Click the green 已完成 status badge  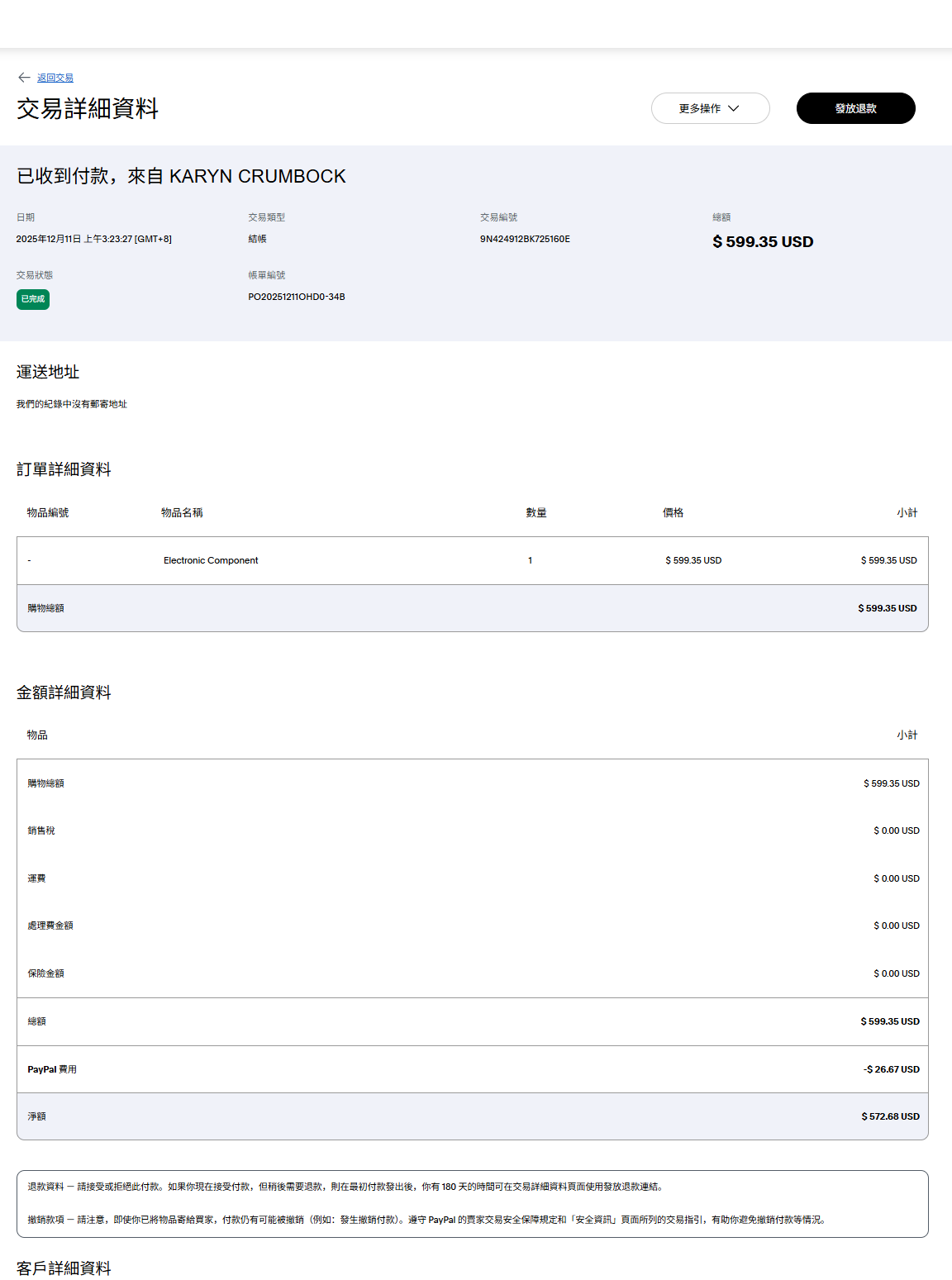click(x=33, y=299)
